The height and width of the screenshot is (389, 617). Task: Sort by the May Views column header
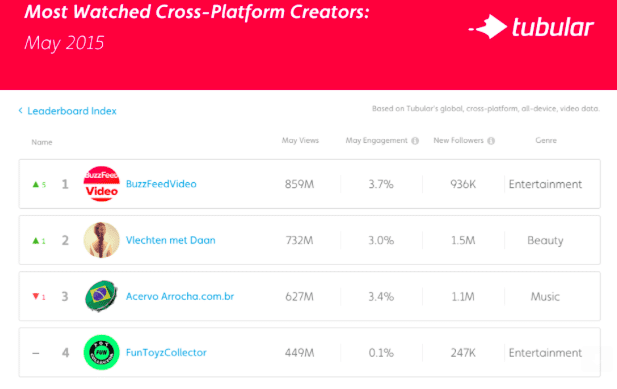pos(300,140)
